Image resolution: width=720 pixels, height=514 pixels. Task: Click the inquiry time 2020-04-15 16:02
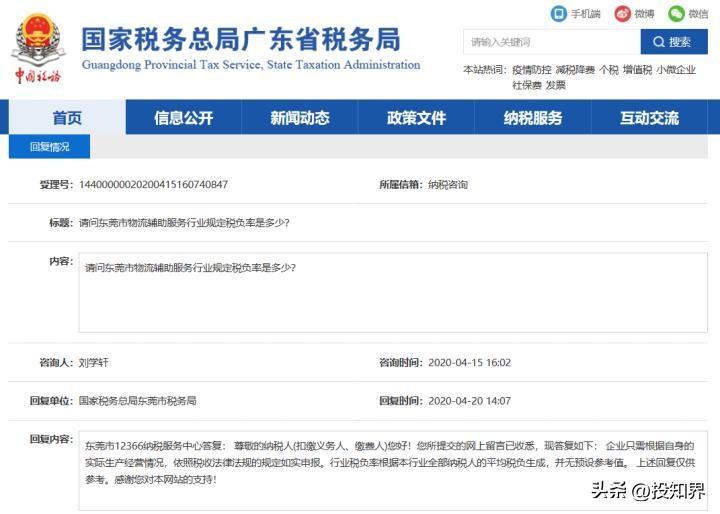click(469, 362)
